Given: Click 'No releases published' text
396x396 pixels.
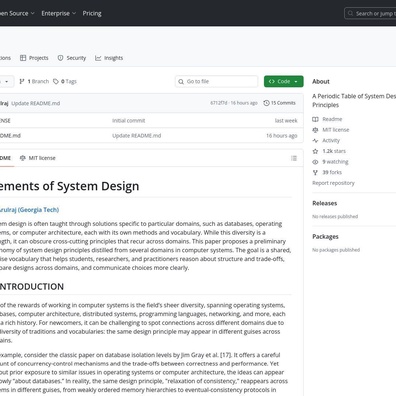Looking at the screenshot, I should pos(335,216).
